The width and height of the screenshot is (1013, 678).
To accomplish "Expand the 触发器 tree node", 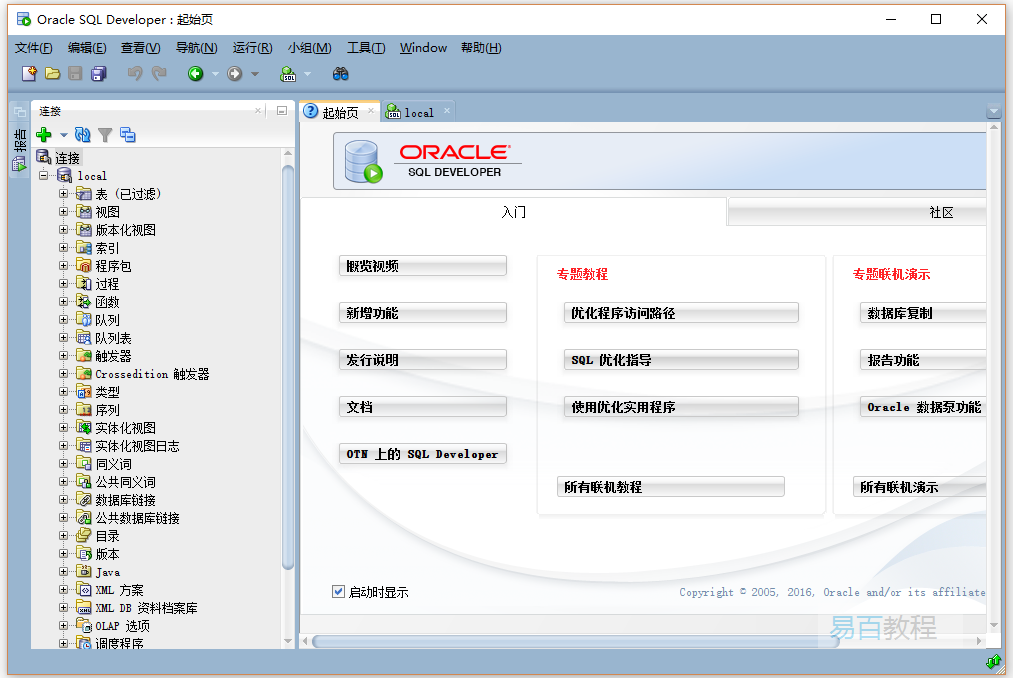I will pos(64,356).
